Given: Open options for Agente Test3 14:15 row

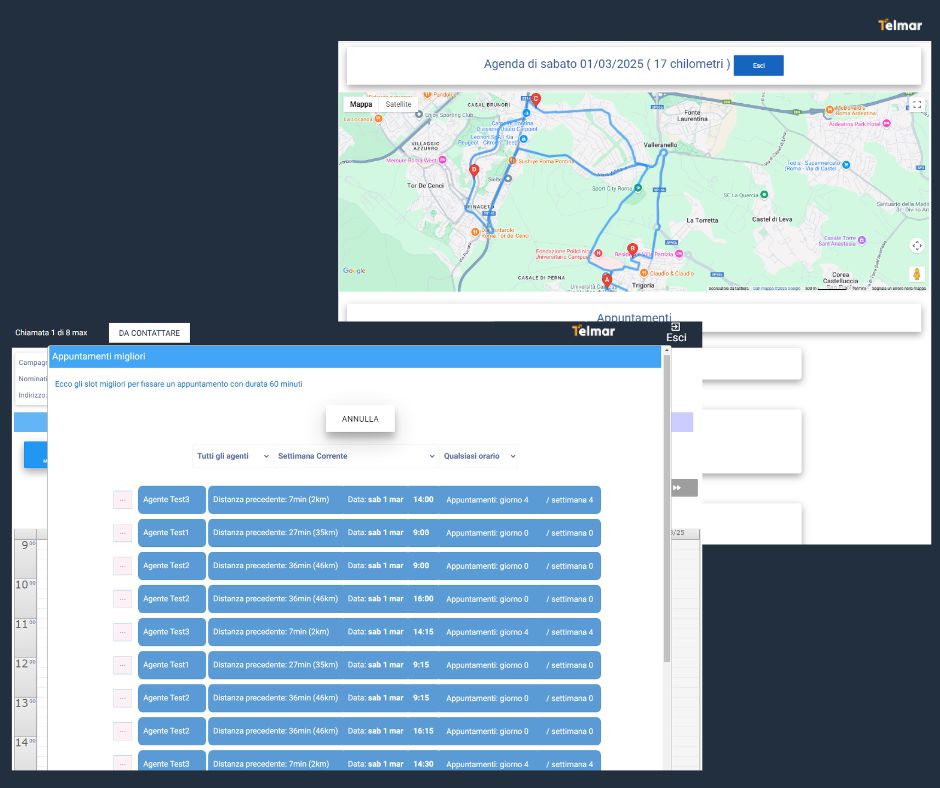Looking at the screenshot, I should [122, 631].
